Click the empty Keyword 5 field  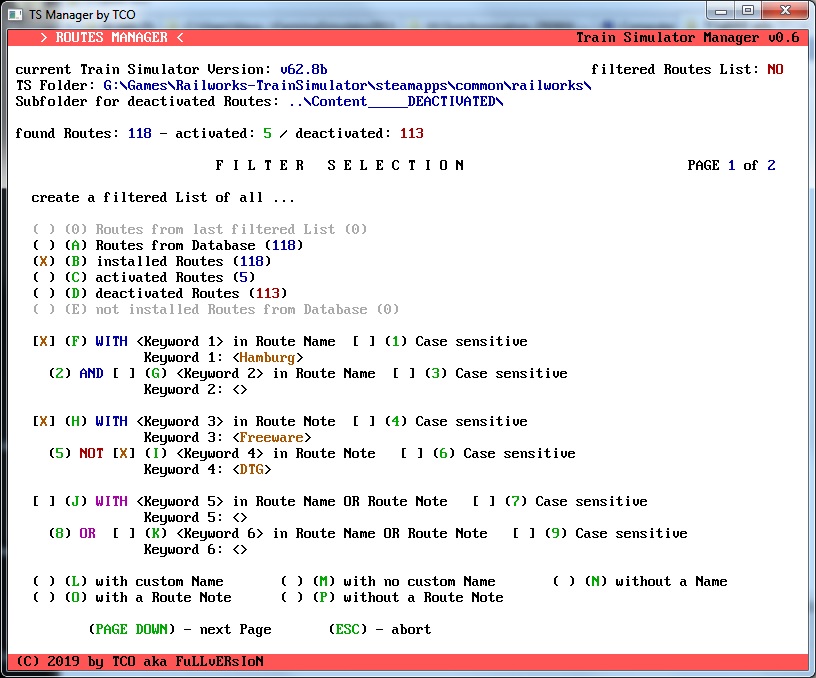[240, 518]
